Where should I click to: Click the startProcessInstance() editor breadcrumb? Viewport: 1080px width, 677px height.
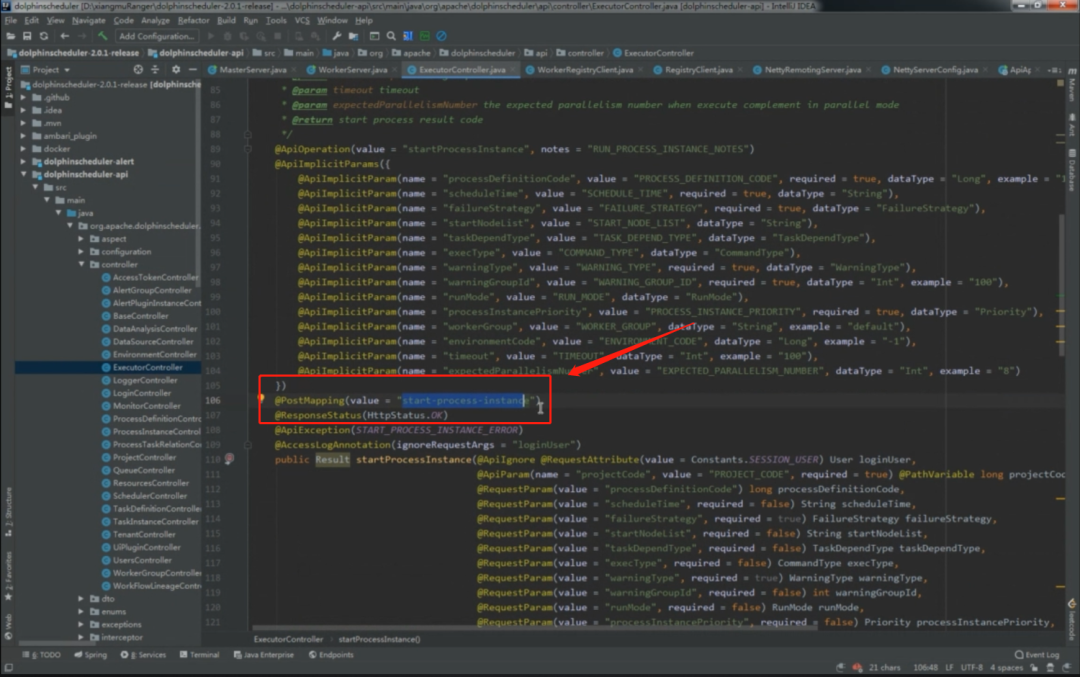tap(379, 639)
